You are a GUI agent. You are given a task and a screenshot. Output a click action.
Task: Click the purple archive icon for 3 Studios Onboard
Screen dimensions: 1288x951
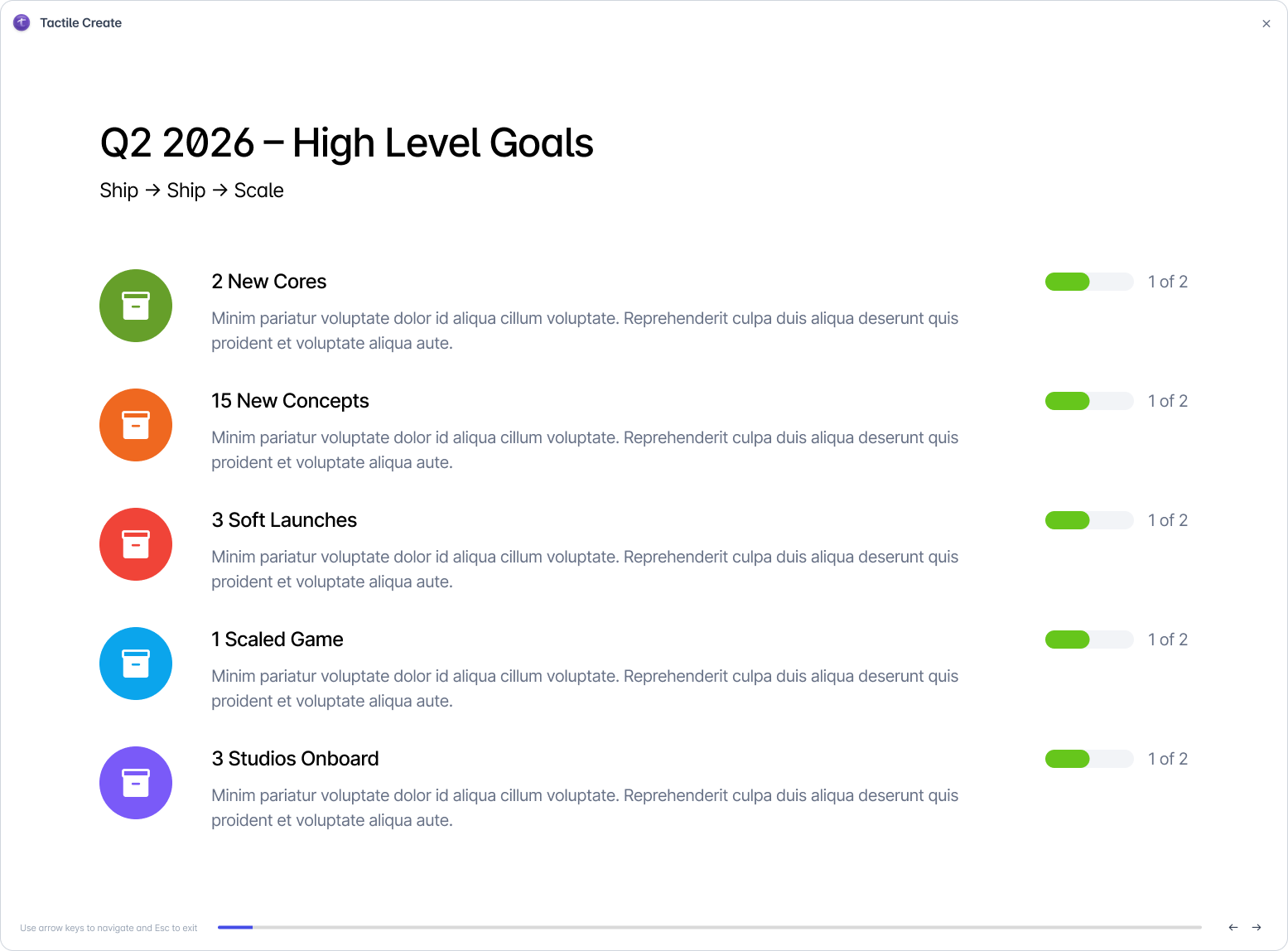pos(136,783)
